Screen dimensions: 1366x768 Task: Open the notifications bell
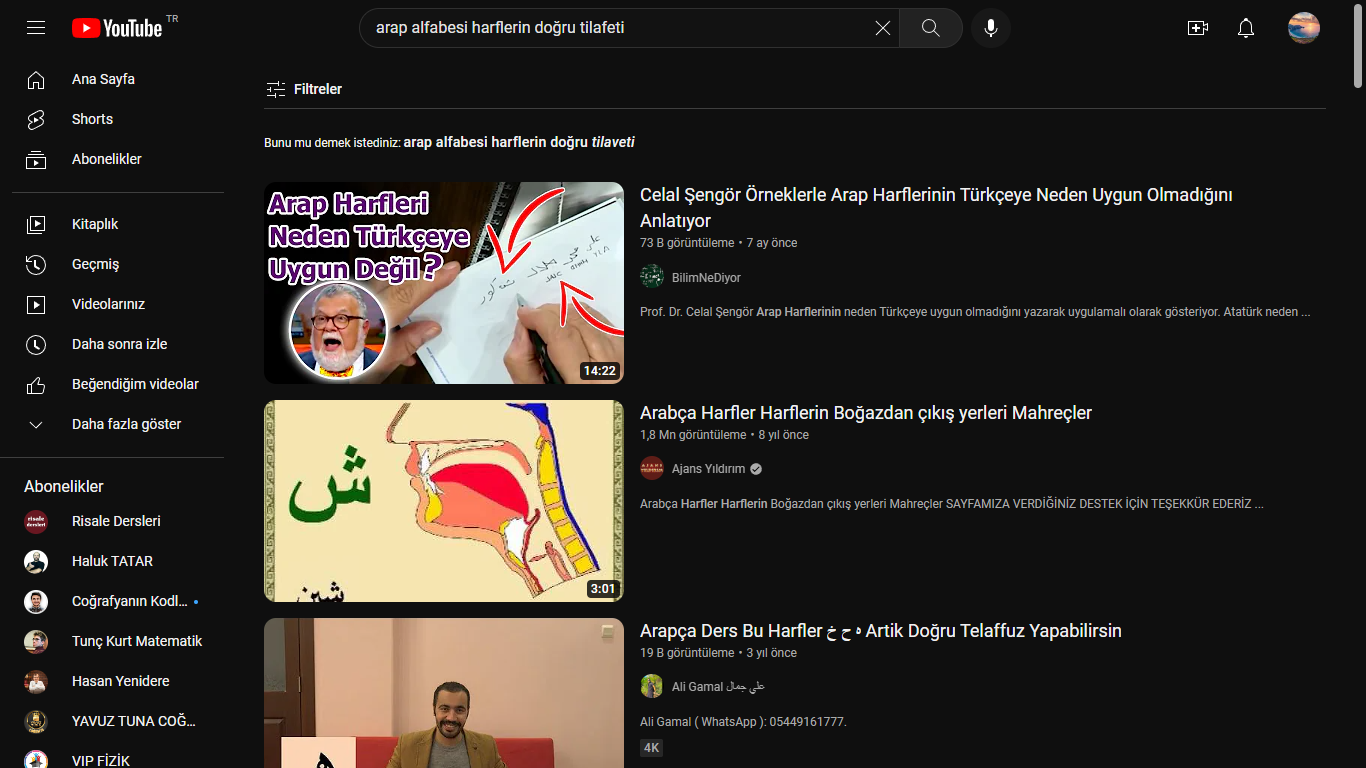click(1246, 28)
